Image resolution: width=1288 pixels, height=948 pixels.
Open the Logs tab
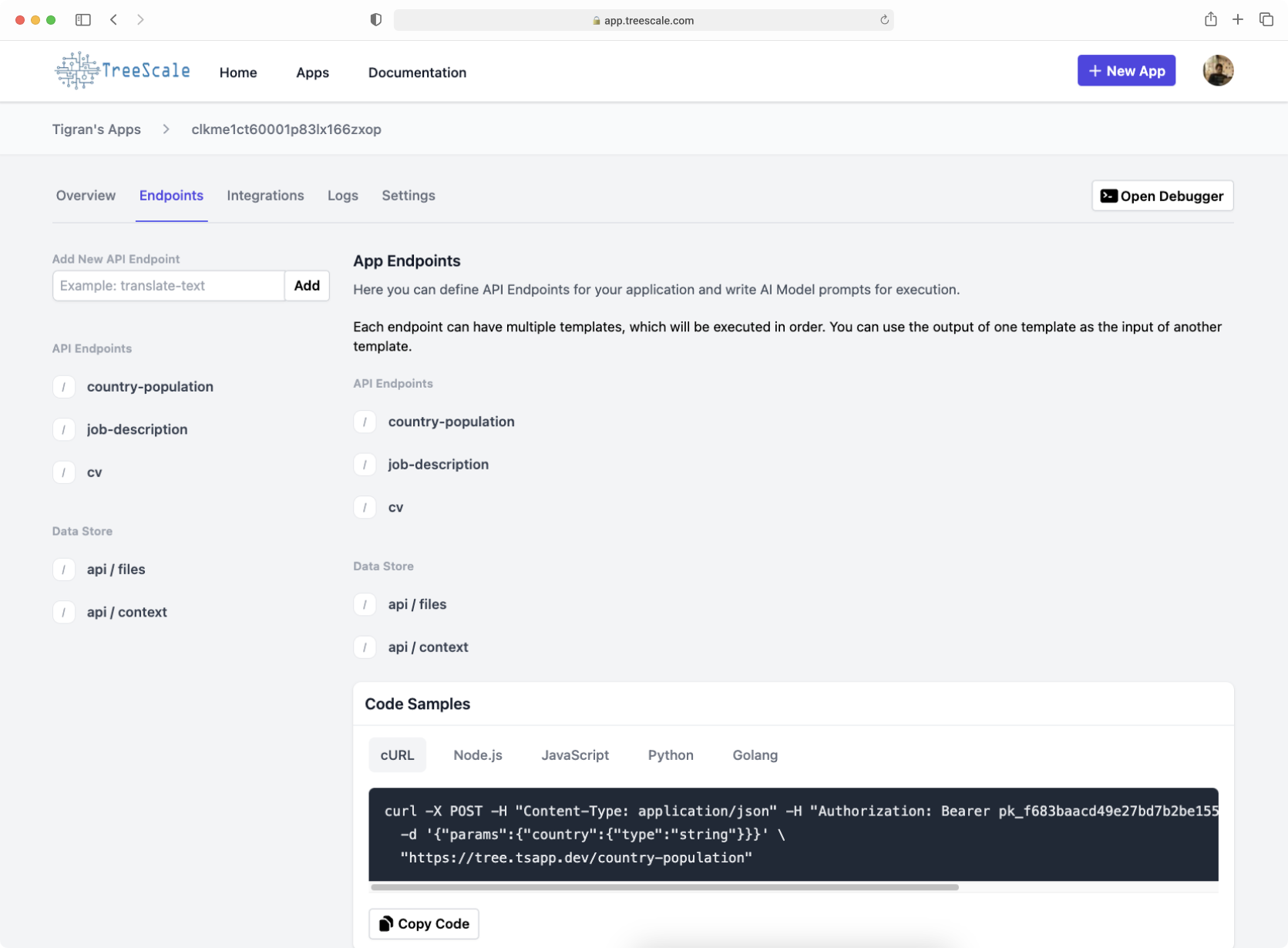pyautogui.click(x=342, y=196)
